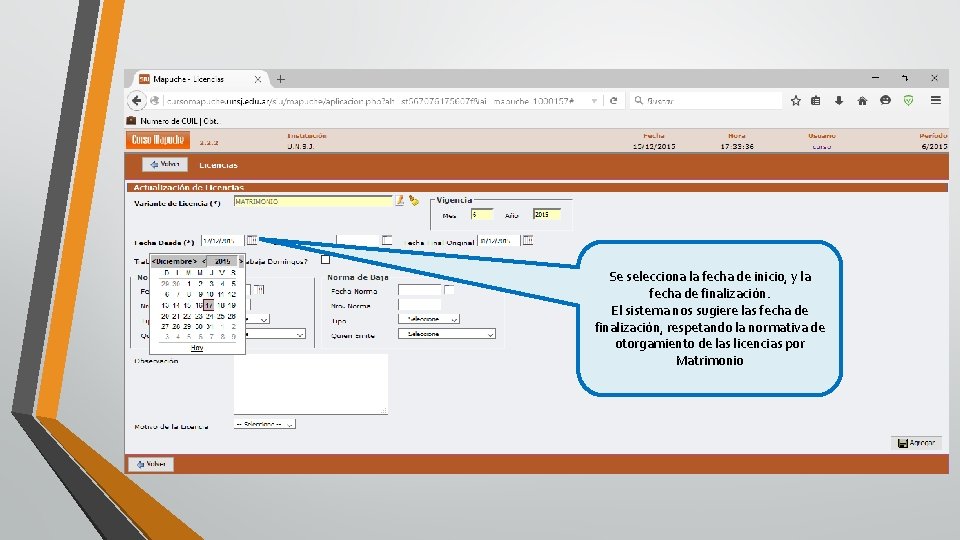Open the downloads arrow icon
This screenshot has width=960, height=540.
(839, 100)
